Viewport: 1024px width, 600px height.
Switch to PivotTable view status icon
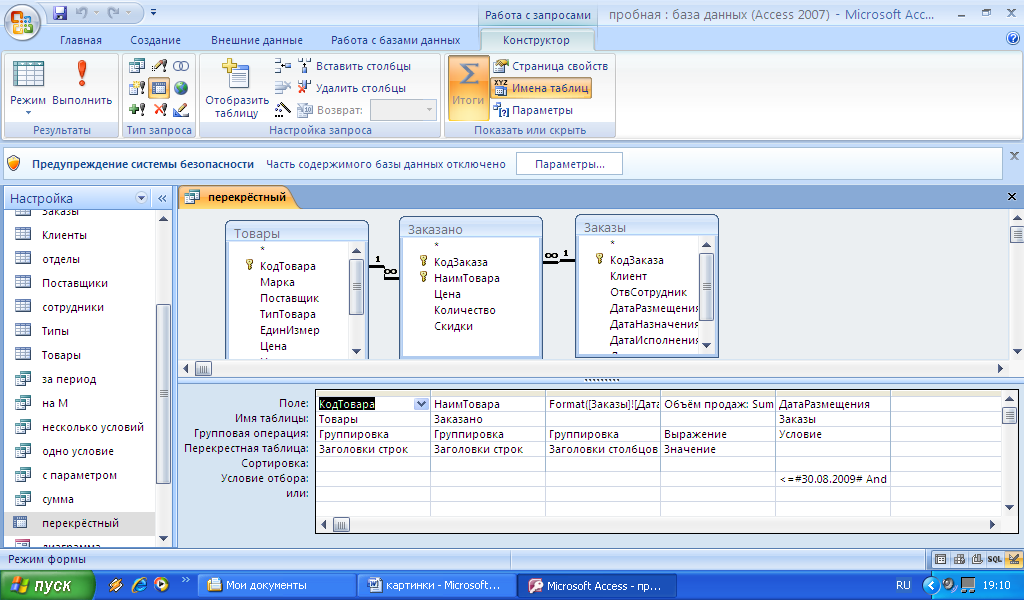[x=959, y=559]
